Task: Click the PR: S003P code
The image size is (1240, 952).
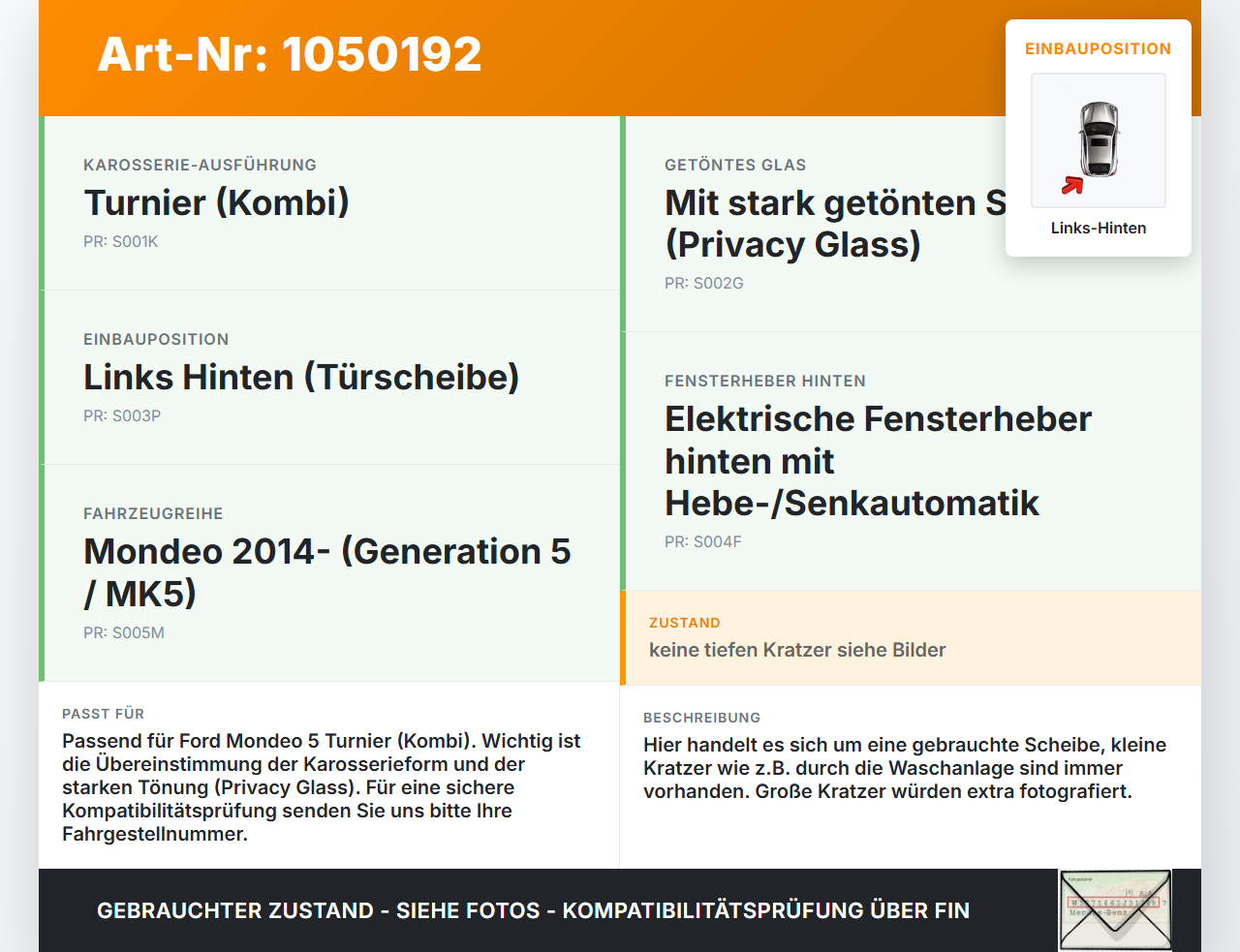Action: click(122, 415)
